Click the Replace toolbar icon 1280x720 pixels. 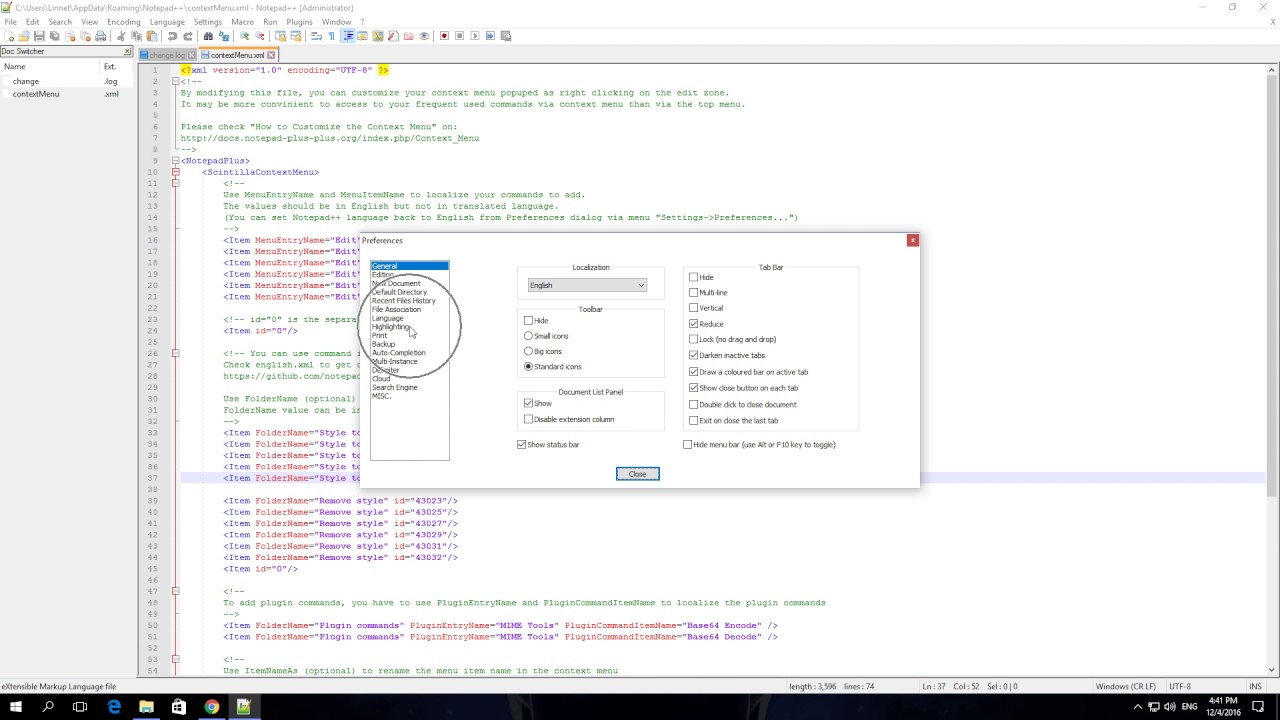click(x=224, y=36)
